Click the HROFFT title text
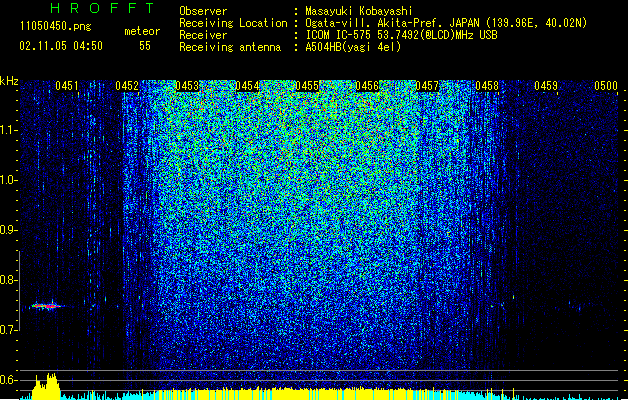Screen dimensions: 629x400 click(x=103, y=8)
